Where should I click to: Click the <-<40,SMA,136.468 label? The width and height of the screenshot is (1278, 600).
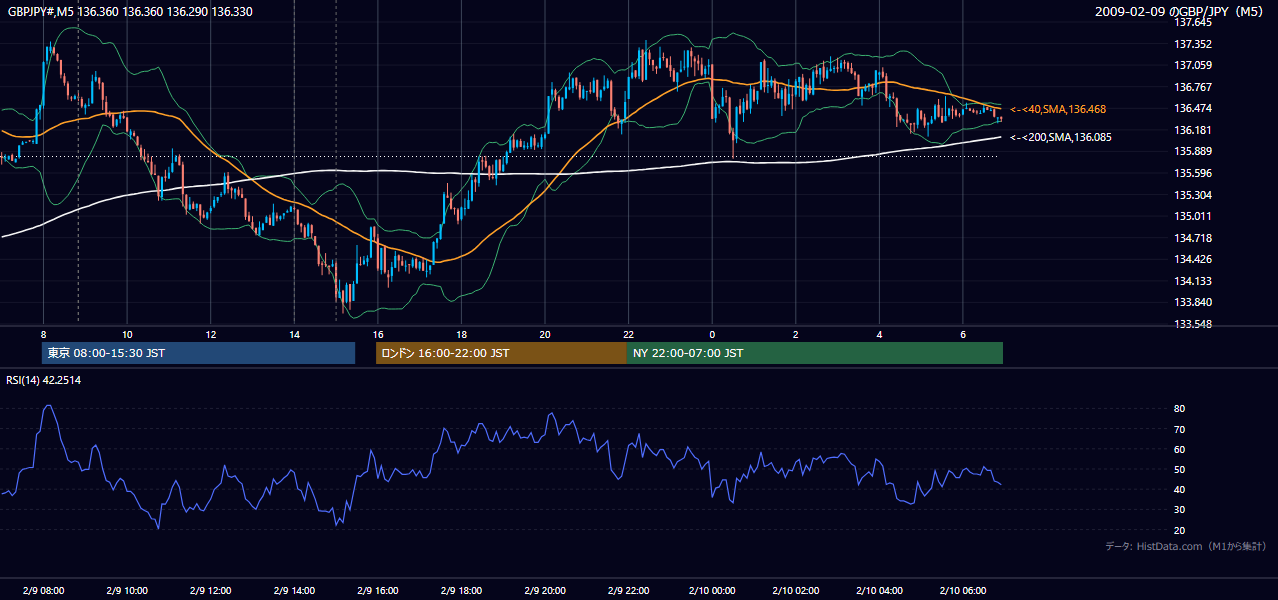[x=1058, y=109]
